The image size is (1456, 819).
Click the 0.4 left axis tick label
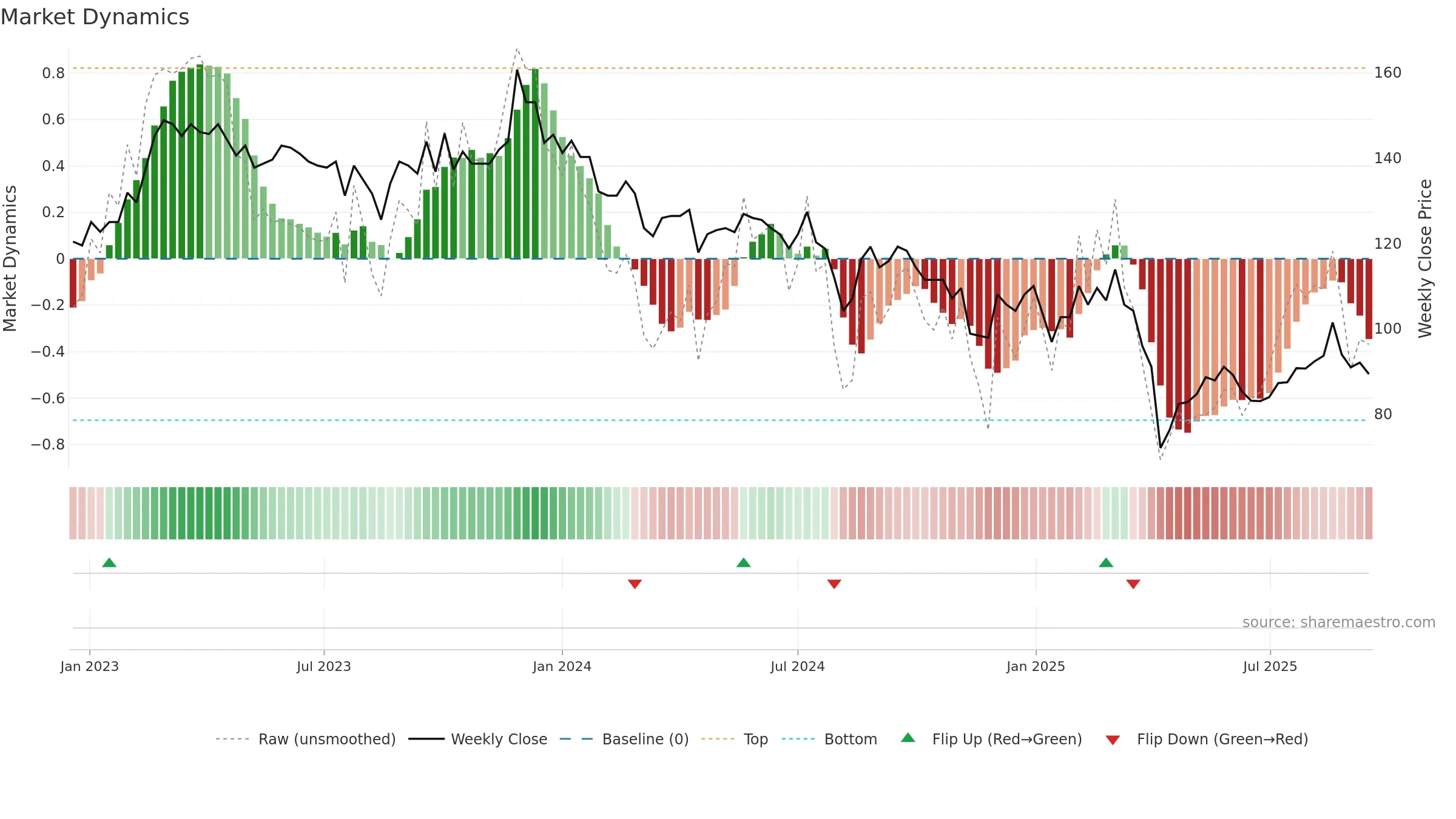coord(53,166)
